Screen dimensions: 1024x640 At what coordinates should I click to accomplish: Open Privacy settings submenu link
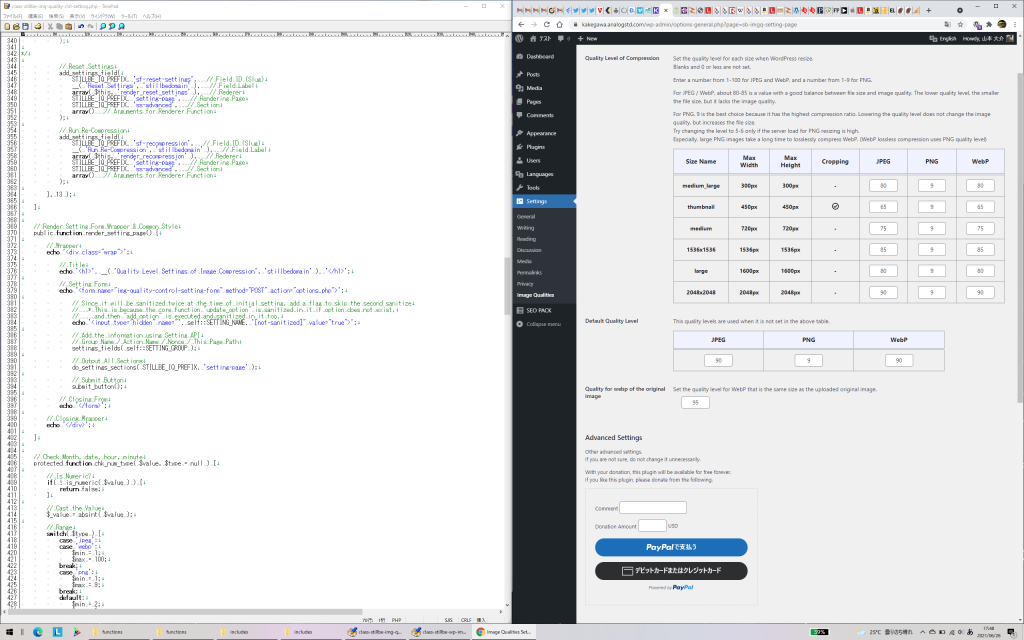pyautogui.click(x=525, y=284)
